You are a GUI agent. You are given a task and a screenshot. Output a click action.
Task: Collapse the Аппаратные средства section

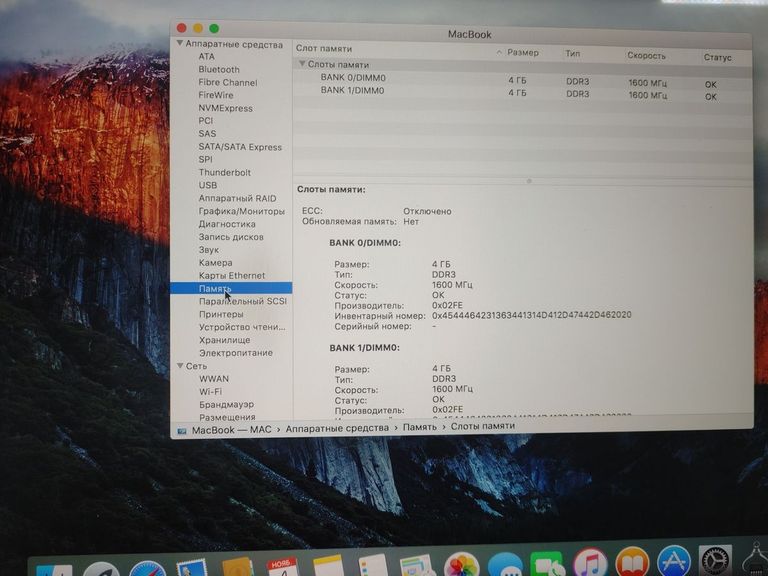pyautogui.click(x=180, y=44)
